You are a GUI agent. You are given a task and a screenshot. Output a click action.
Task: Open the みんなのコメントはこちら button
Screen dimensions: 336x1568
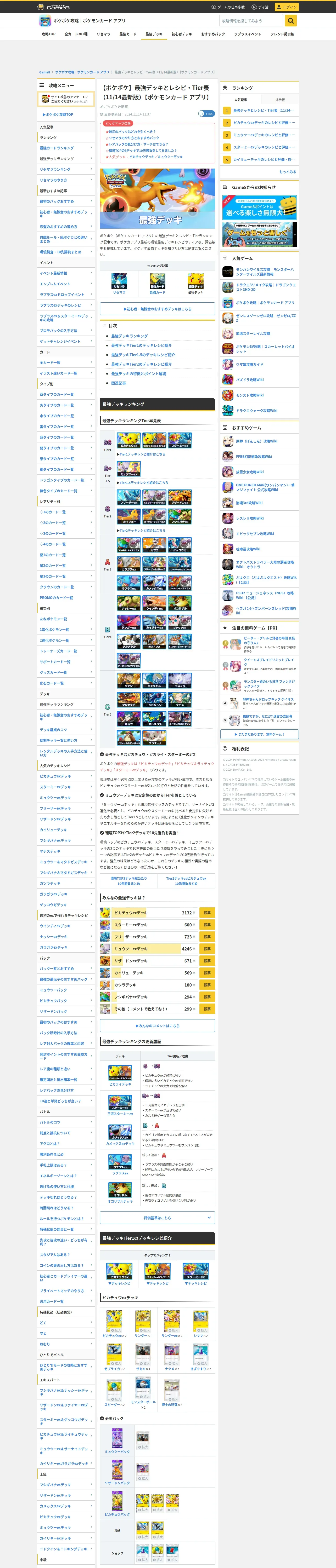point(157,1026)
